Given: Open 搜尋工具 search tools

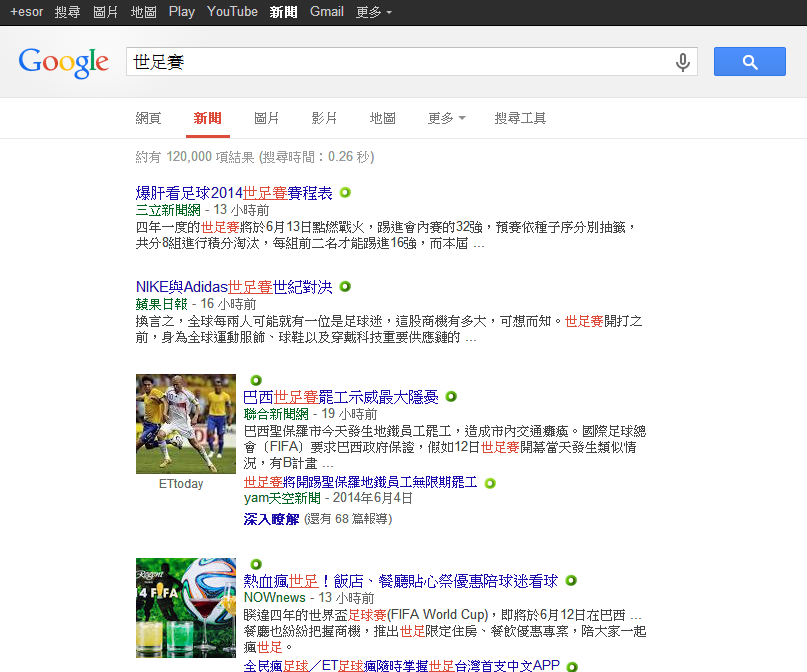Looking at the screenshot, I should pos(520,118).
